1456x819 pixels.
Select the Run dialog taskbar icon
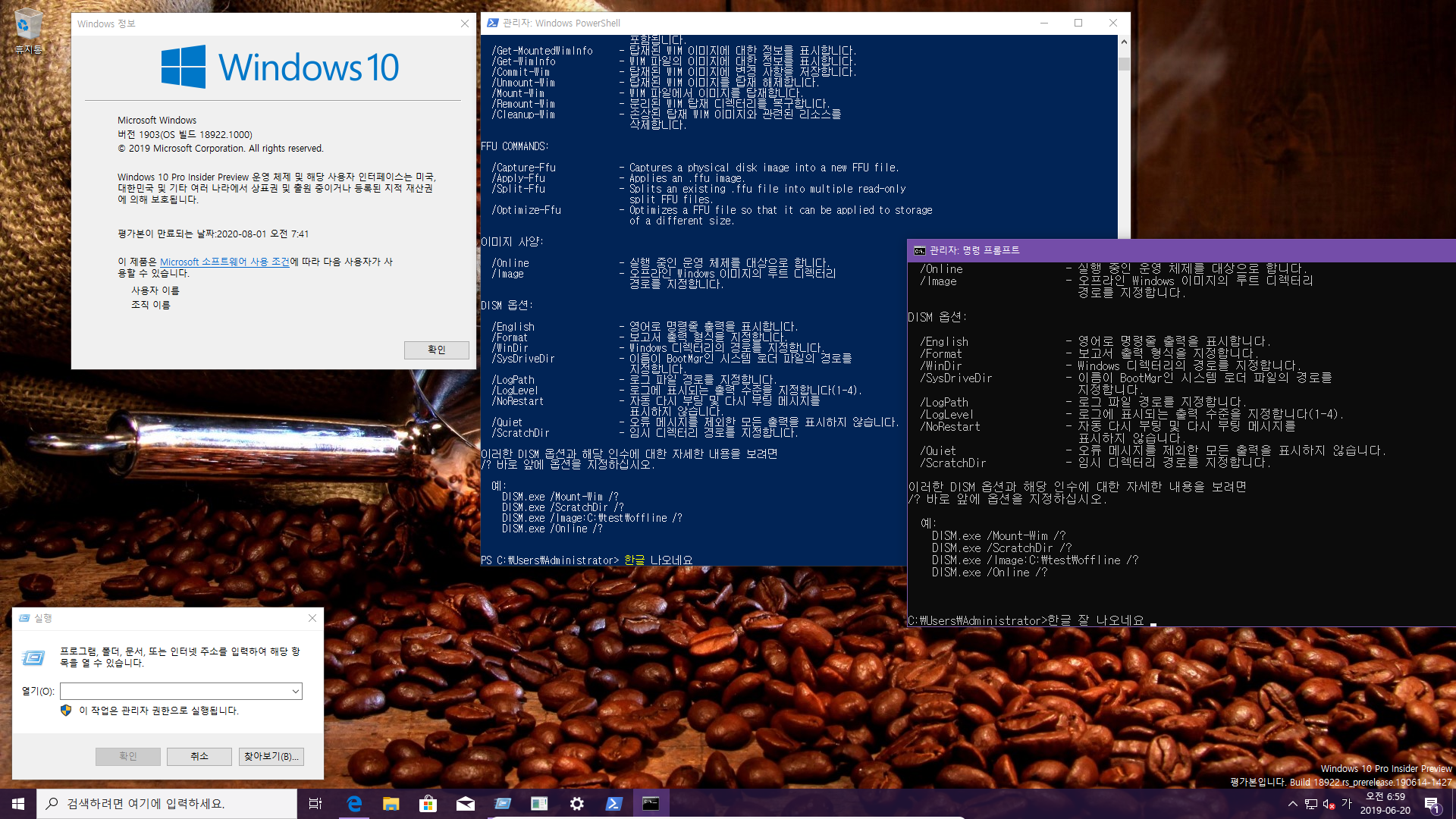point(503,804)
